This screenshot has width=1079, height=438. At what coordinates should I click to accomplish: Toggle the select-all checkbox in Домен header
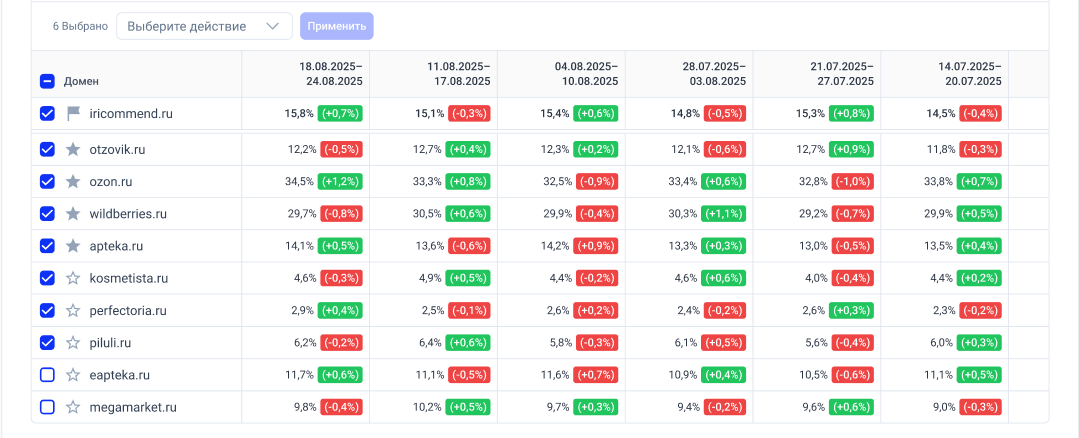click(47, 81)
